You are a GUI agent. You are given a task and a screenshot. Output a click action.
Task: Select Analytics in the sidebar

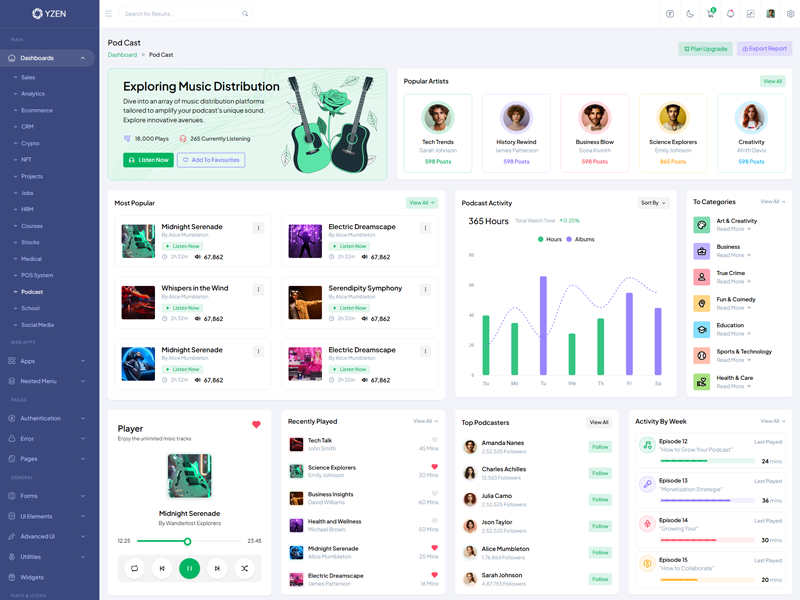point(33,94)
